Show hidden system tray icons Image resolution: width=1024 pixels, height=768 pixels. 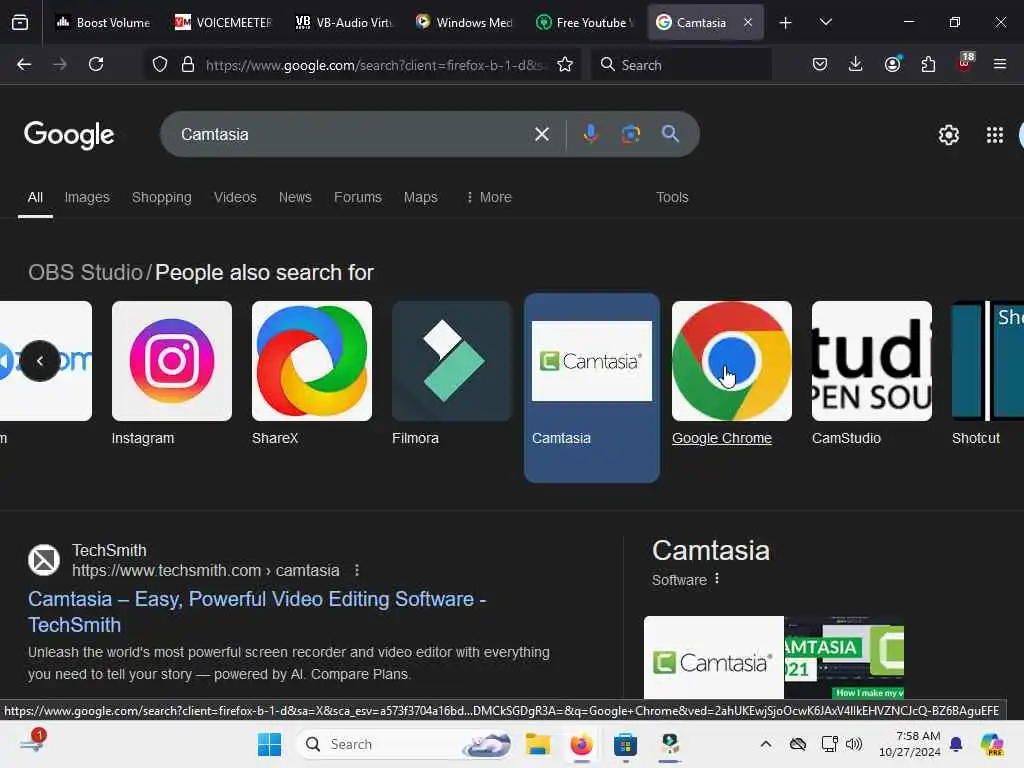pos(766,744)
